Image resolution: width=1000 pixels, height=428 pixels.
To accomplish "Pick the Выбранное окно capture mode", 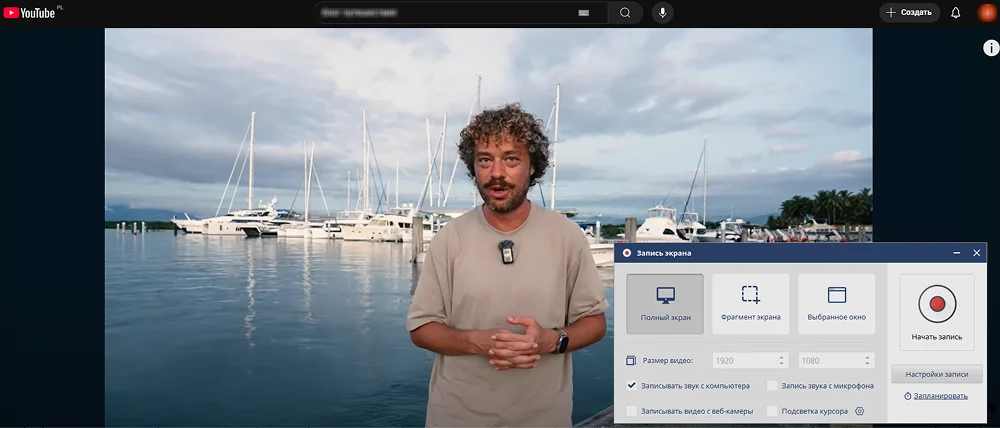I will click(x=837, y=303).
